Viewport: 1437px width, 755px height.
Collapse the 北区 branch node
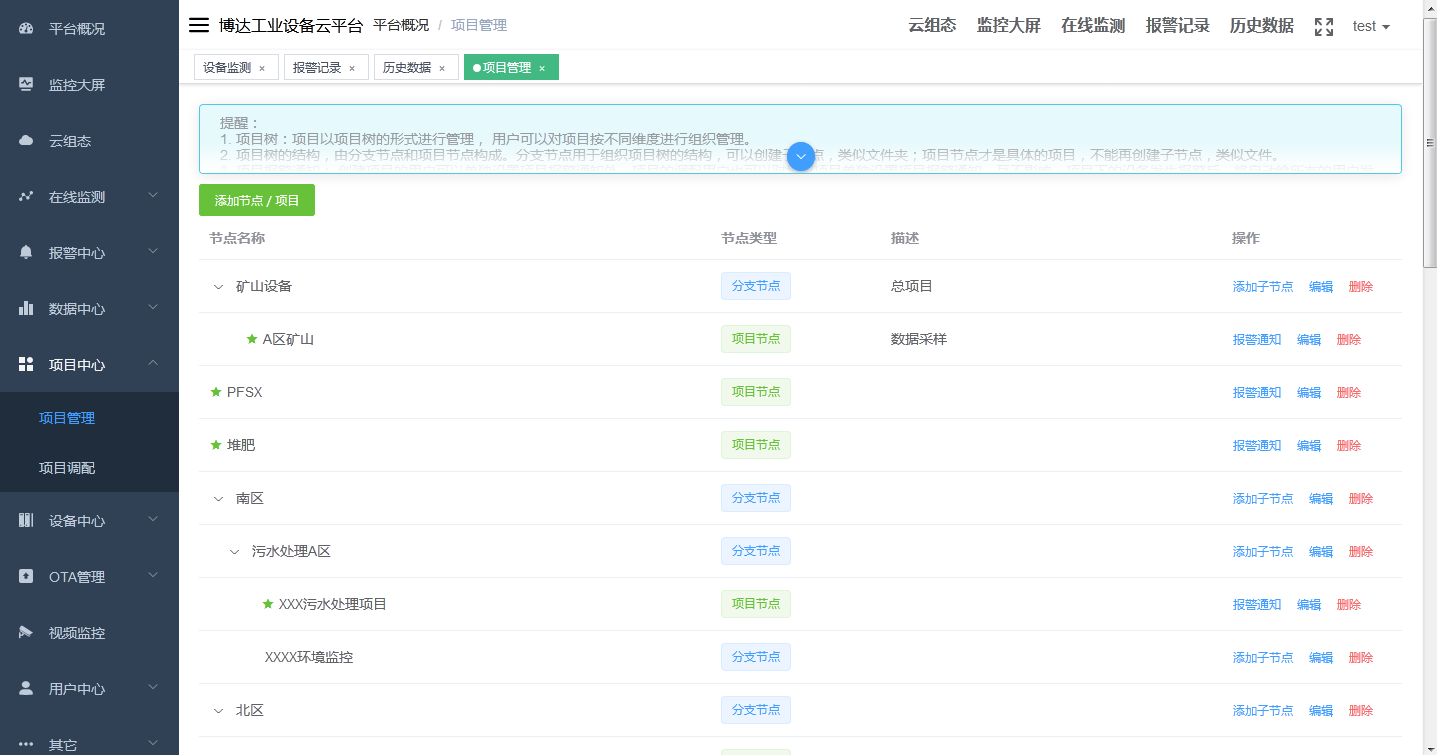(218, 710)
